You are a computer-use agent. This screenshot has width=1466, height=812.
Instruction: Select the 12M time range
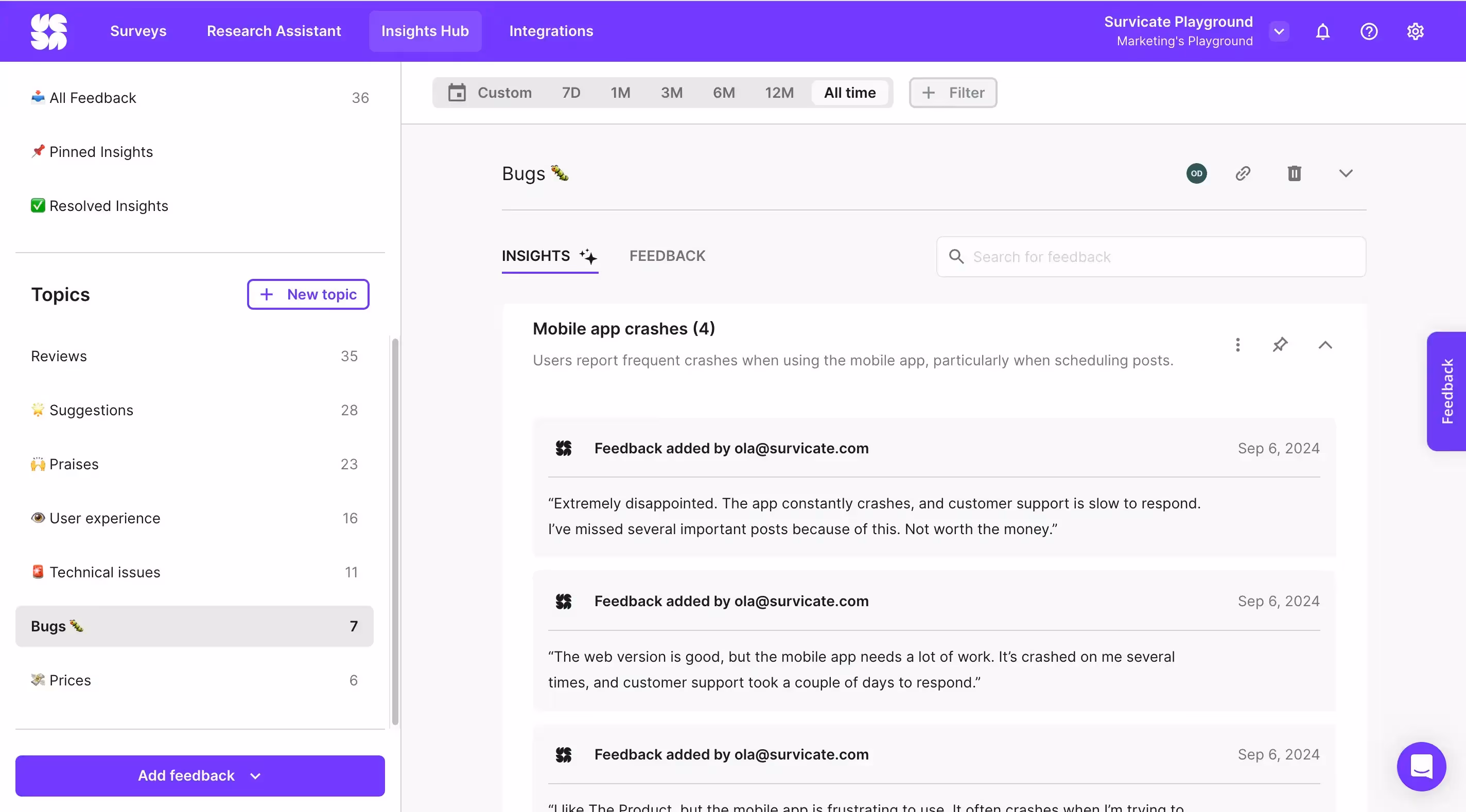[779, 93]
